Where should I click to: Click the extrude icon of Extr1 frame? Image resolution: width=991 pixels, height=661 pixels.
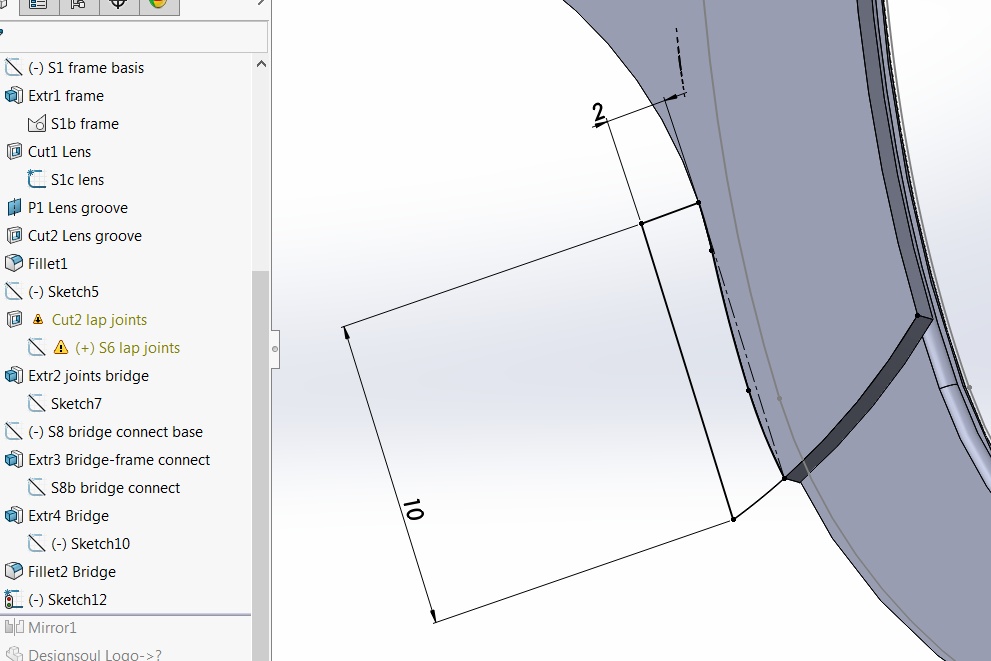click(x=13, y=95)
